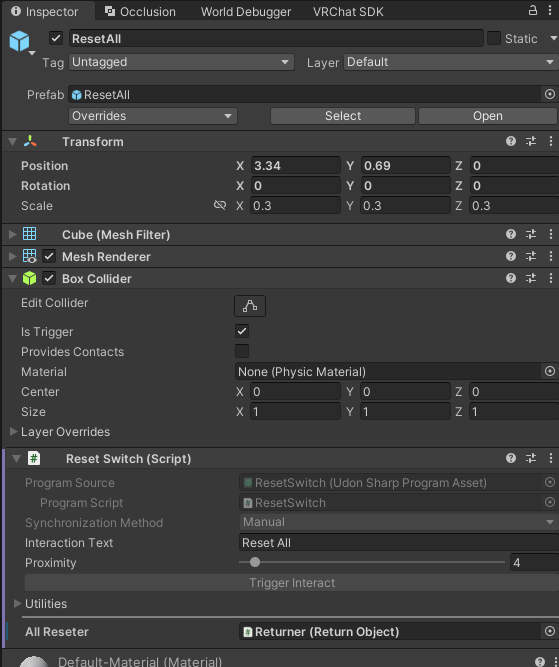559x667 pixels.
Task: Switch to the World Debugger tab
Action: 246,11
